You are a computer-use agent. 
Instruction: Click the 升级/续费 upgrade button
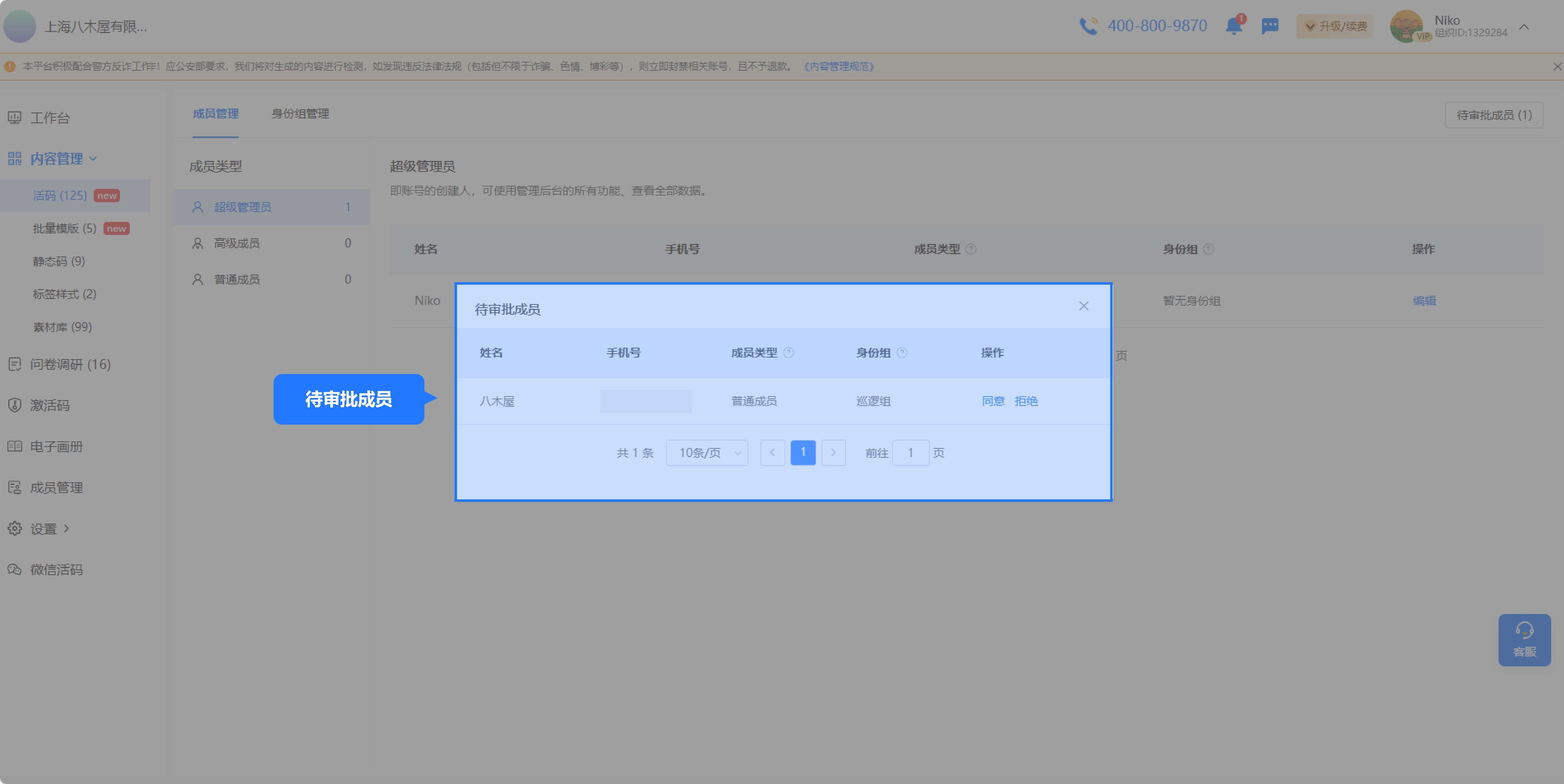pos(1335,26)
